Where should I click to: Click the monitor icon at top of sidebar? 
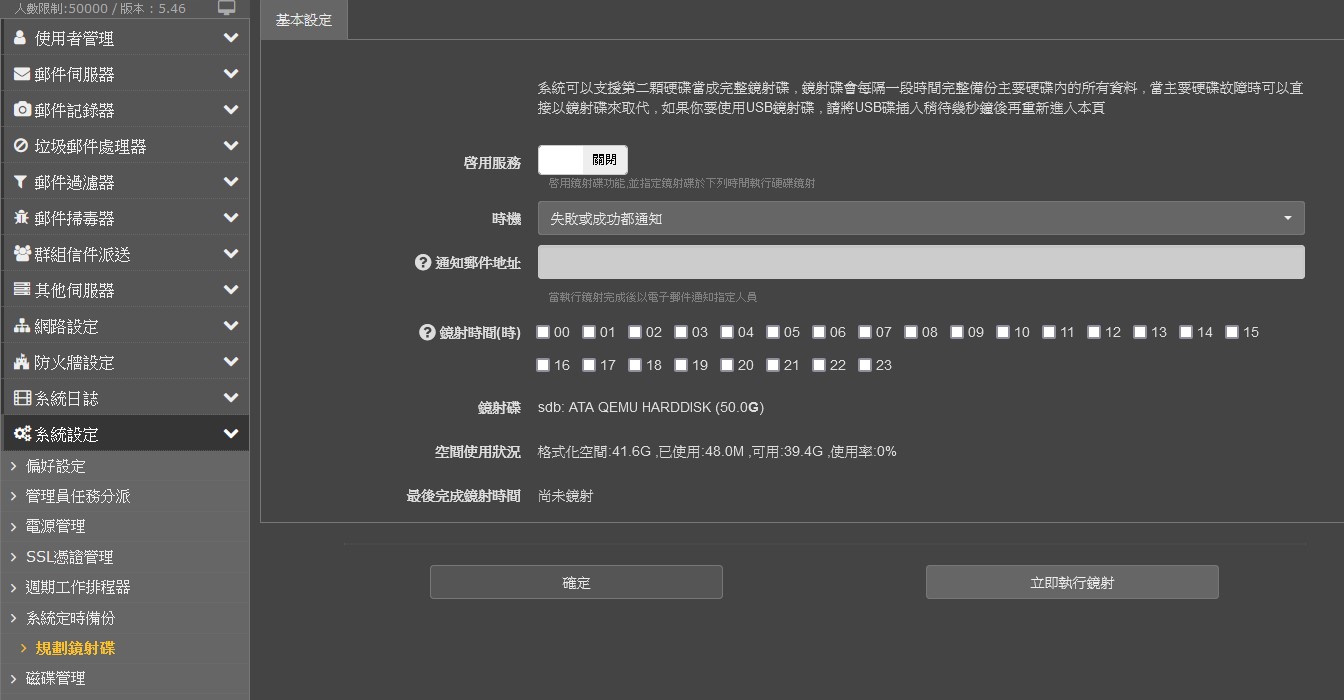[x=227, y=8]
